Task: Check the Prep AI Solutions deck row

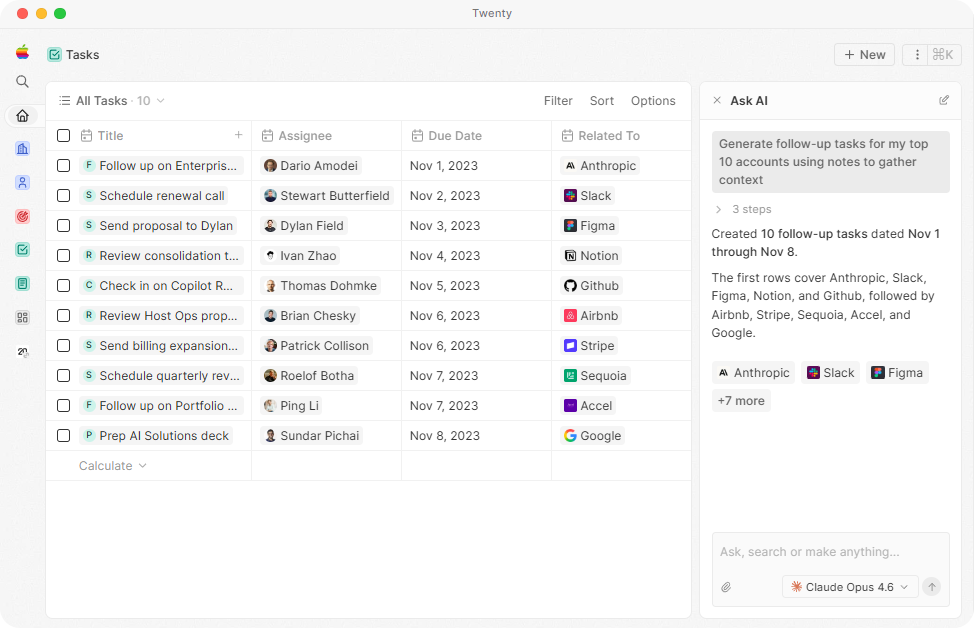Action: coord(63,435)
